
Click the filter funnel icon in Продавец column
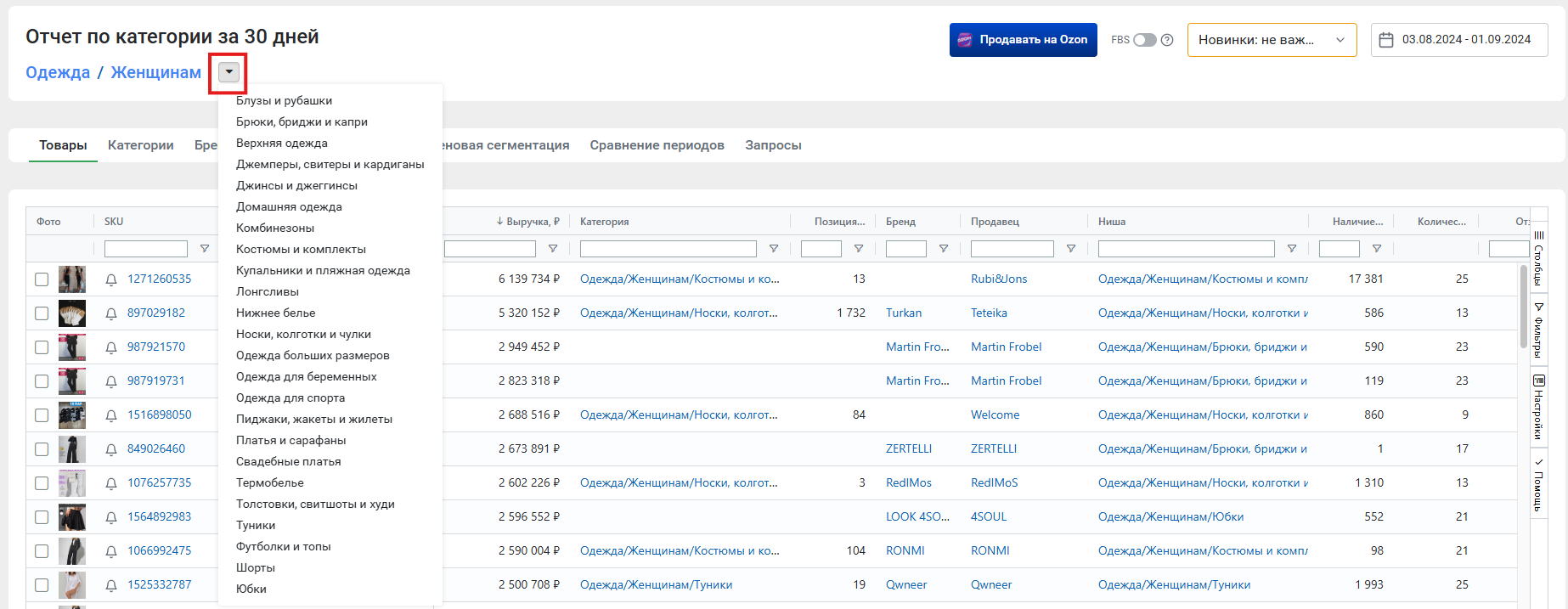(1071, 249)
